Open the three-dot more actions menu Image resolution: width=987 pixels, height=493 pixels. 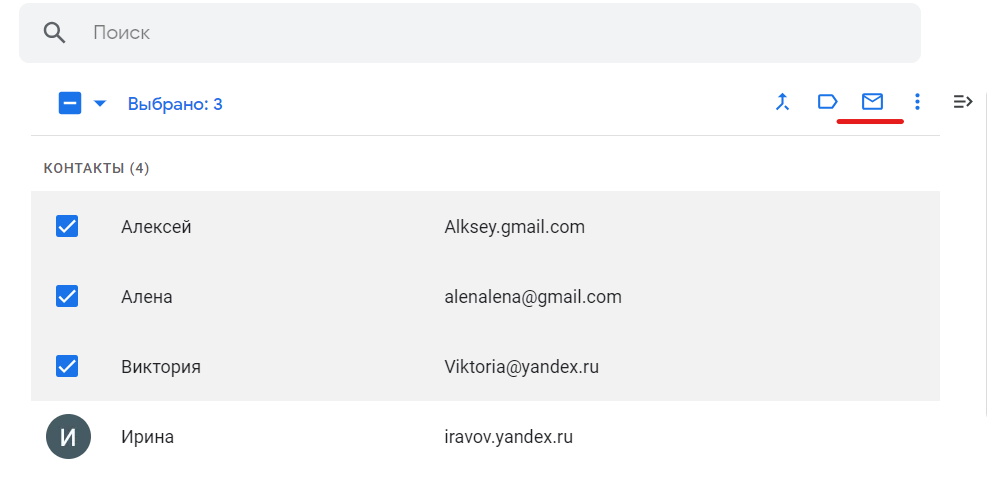click(917, 102)
